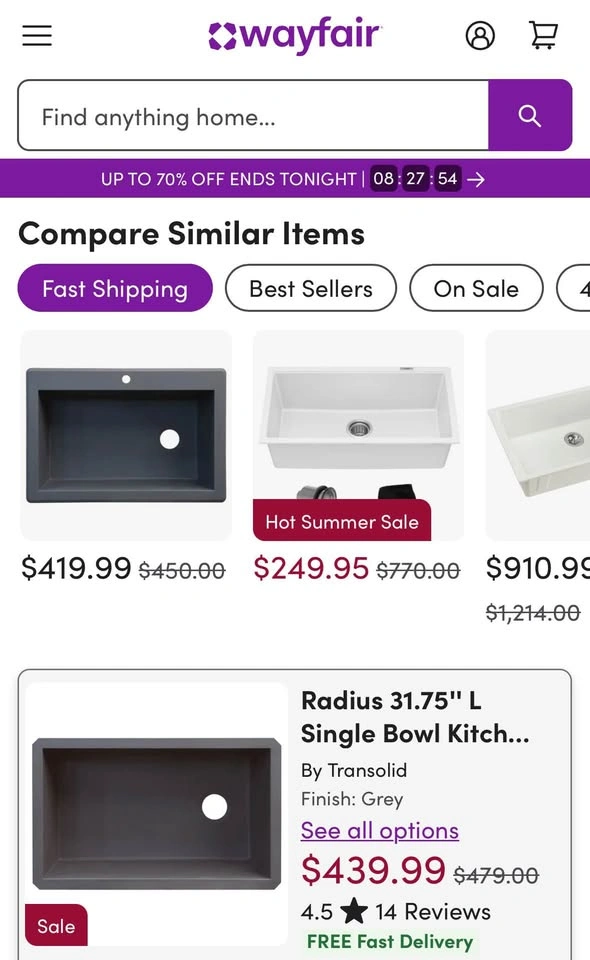
Task: Enable the Best Sellers filter chip
Action: [x=311, y=288]
